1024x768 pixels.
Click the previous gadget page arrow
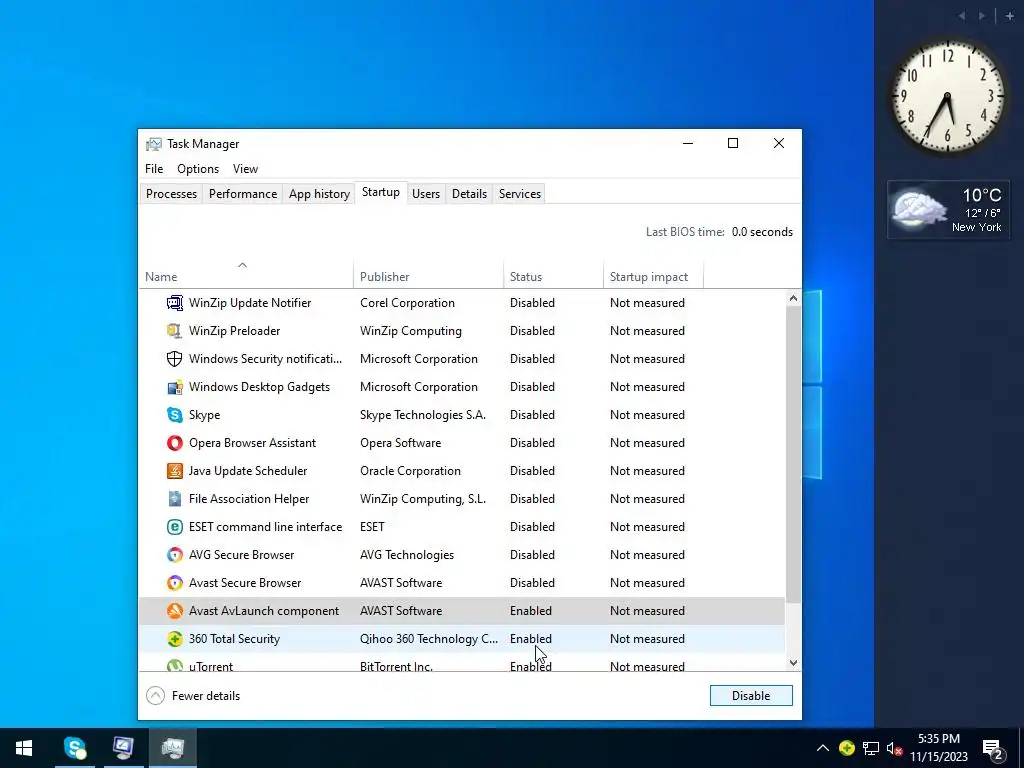coord(961,16)
